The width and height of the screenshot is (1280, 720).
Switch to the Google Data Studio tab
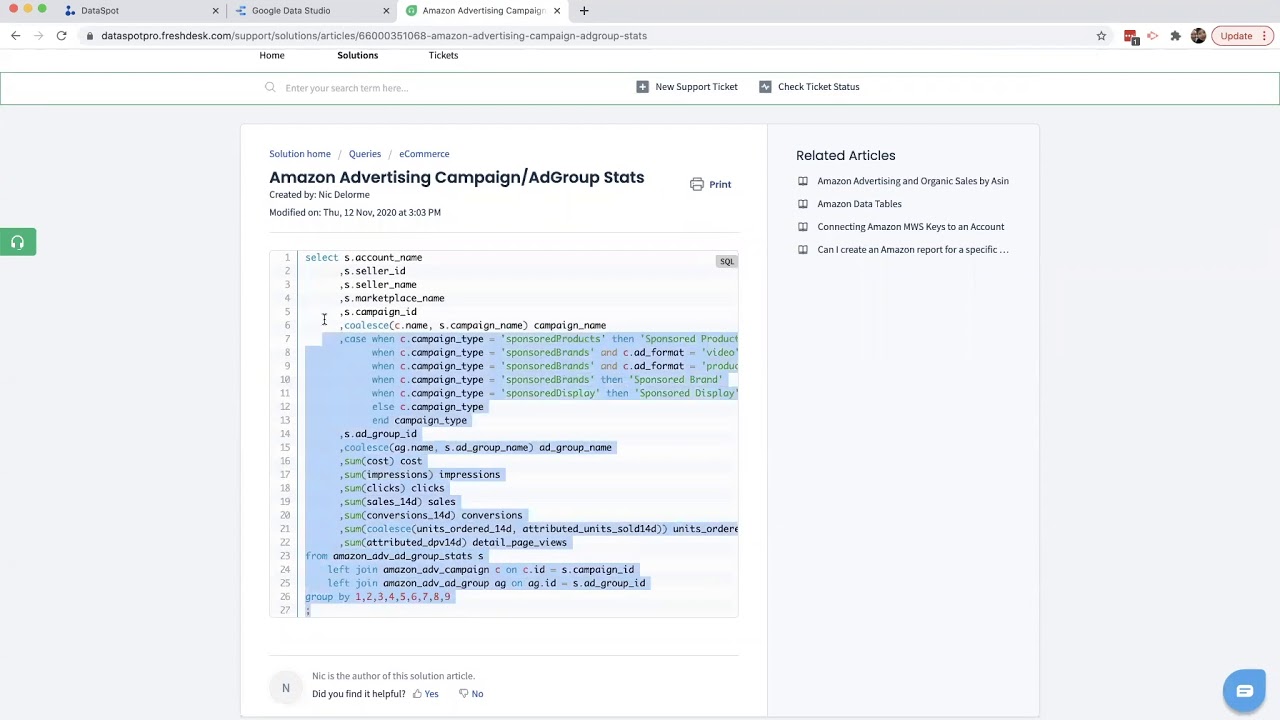coord(311,11)
